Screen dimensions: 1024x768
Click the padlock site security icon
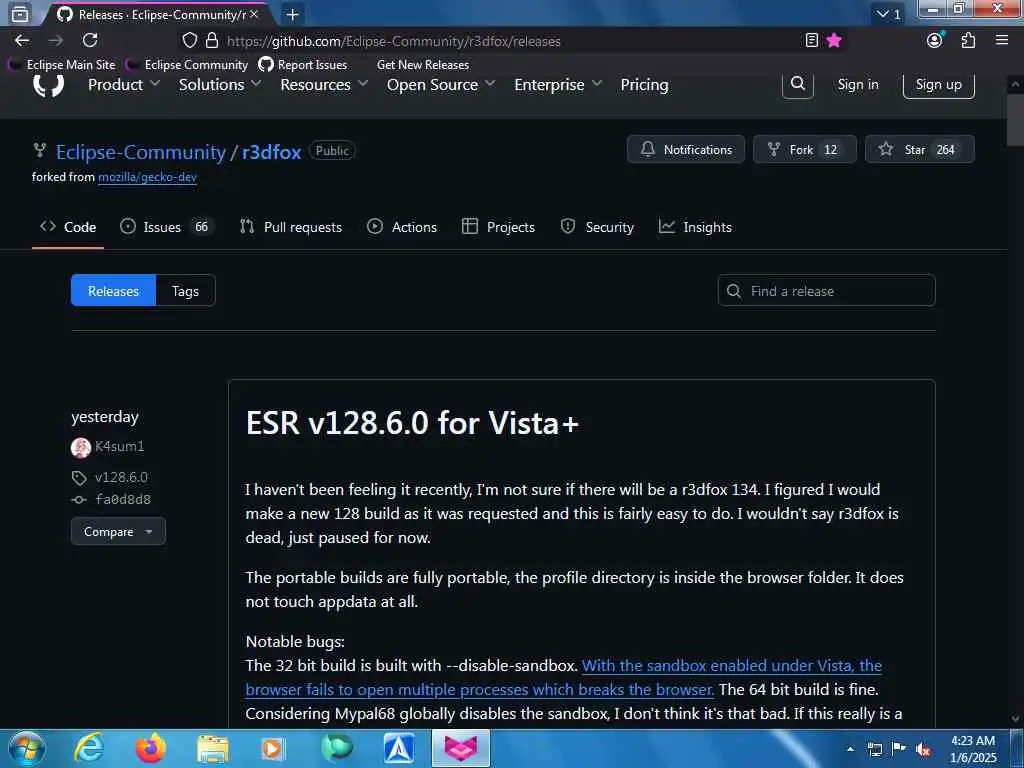pos(212,40)
